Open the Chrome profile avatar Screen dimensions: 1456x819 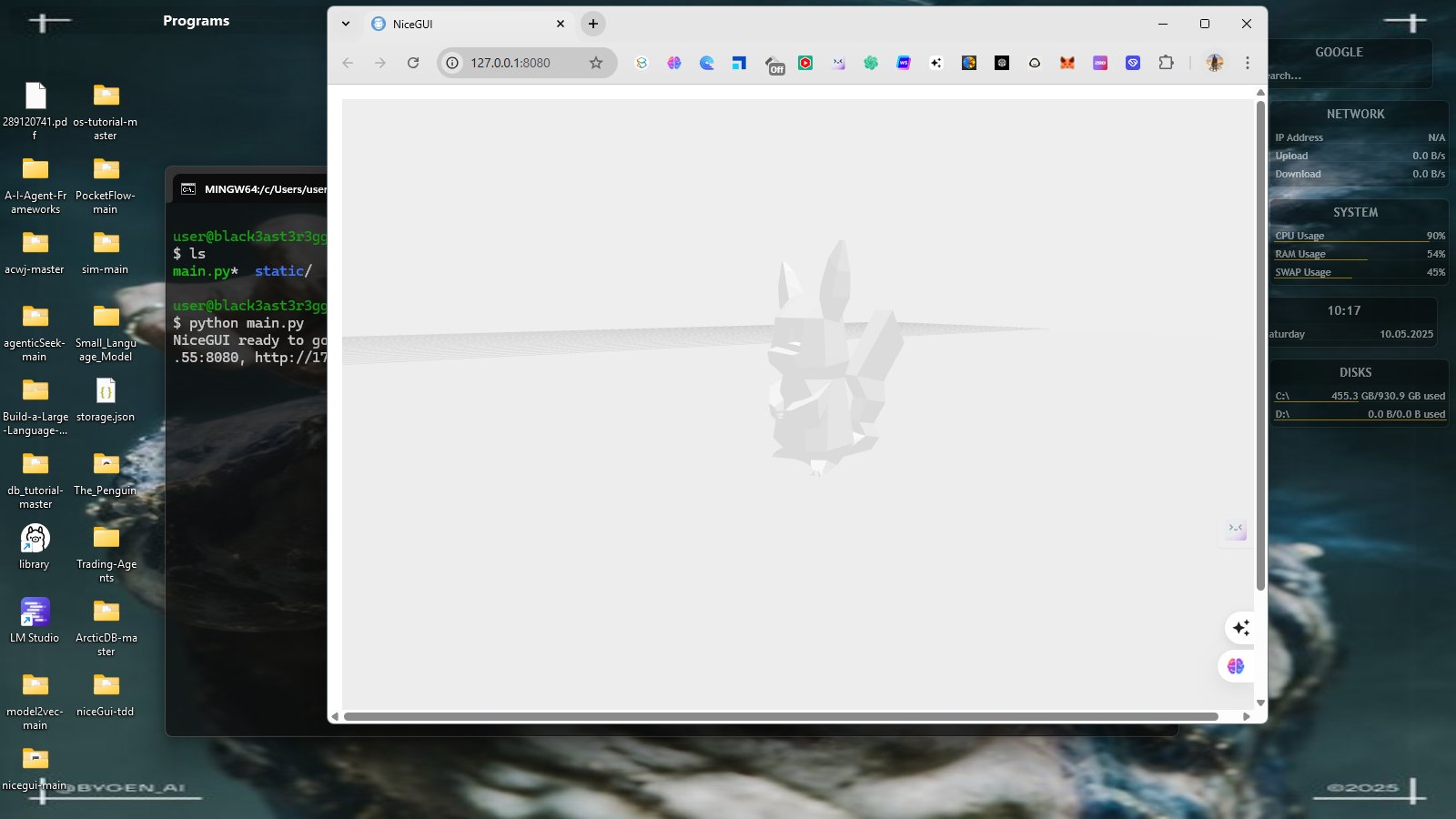1215,63
